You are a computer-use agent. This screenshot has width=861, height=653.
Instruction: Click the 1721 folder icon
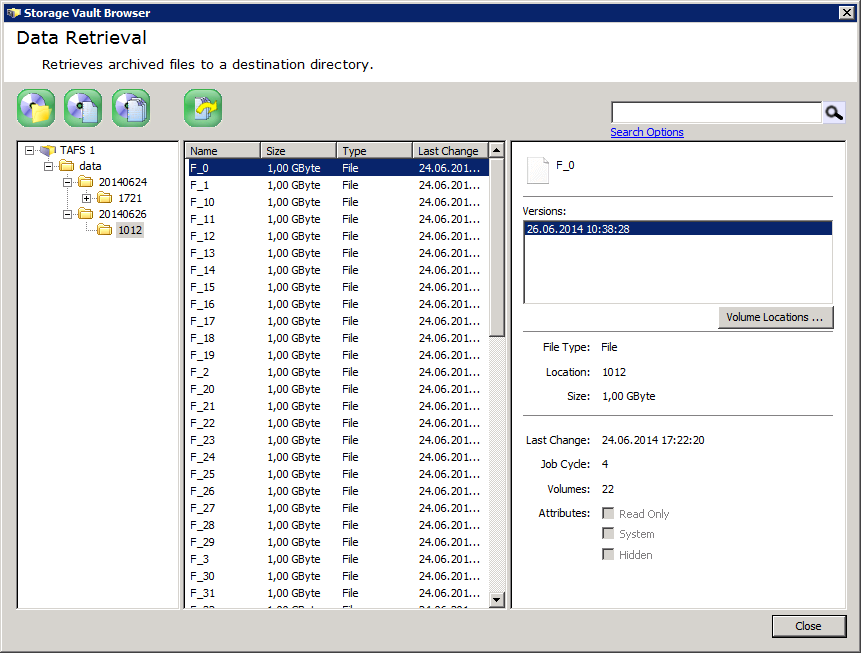click(x=105, y=198)
